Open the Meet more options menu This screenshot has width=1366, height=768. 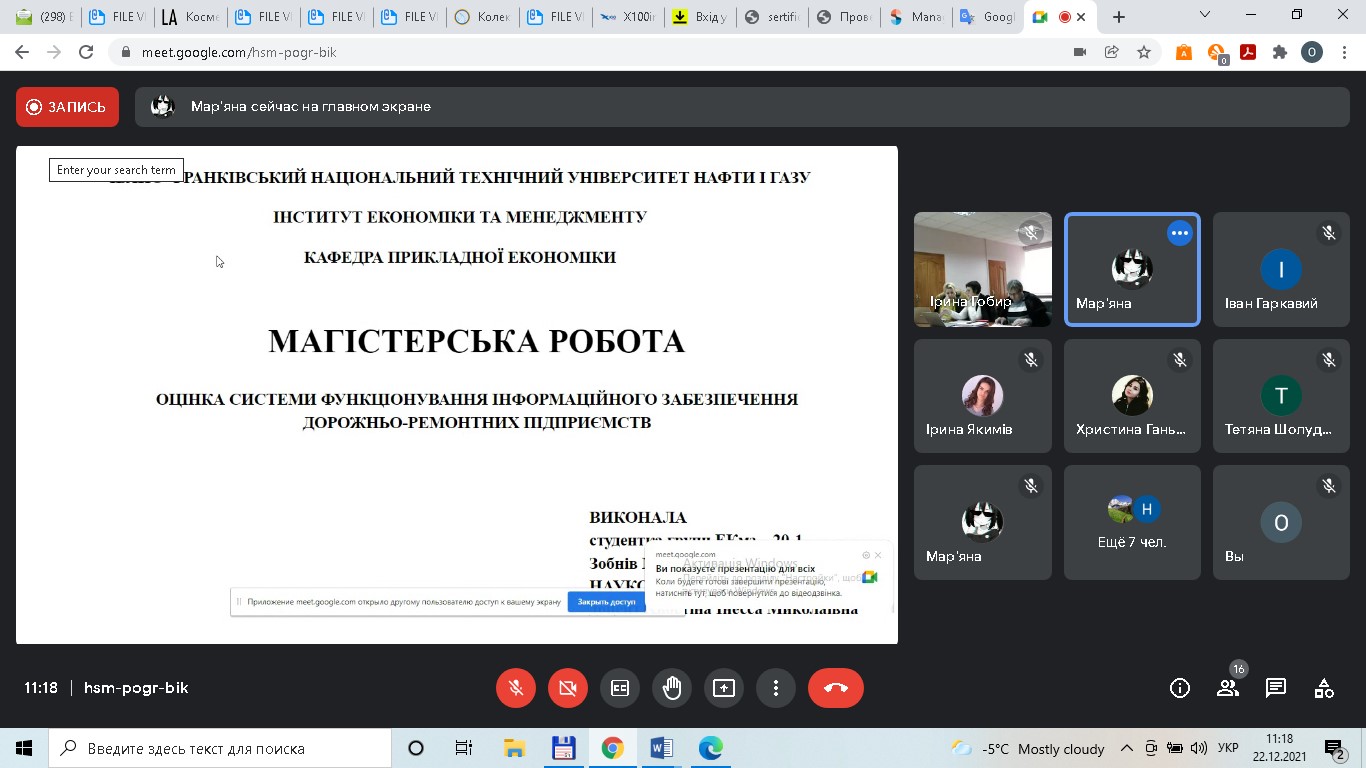coord(775,688)
